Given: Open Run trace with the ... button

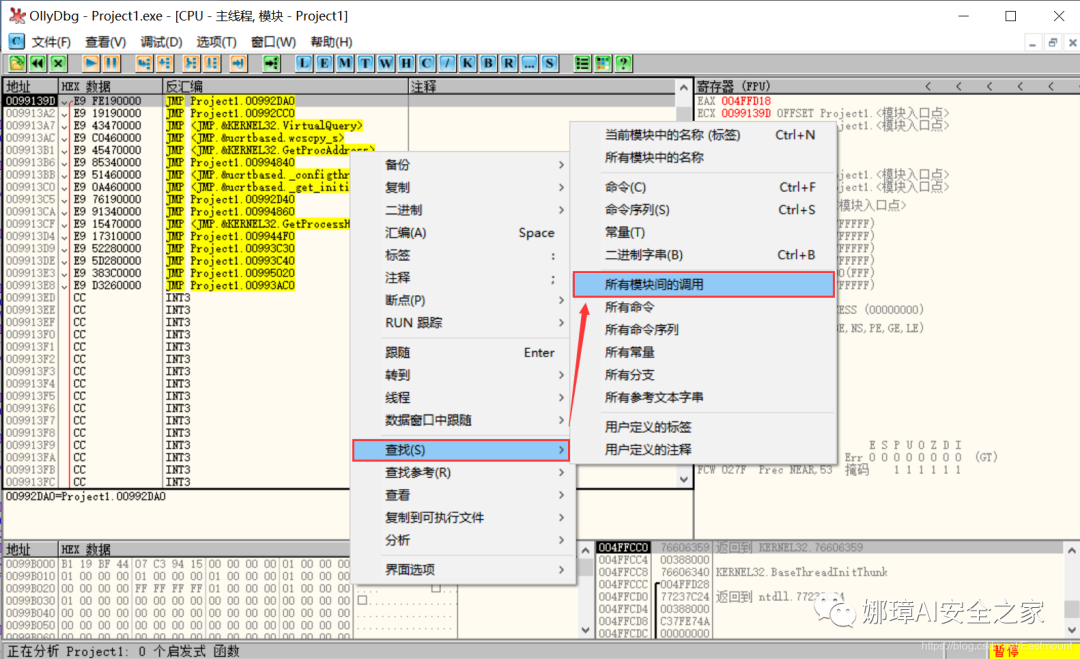Looking at the screenshot, I should pos(529,63).
